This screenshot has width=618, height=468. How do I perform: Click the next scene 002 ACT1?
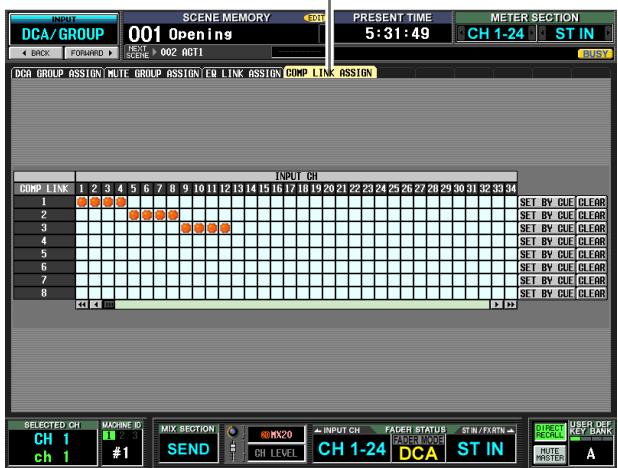coord(182,52)
